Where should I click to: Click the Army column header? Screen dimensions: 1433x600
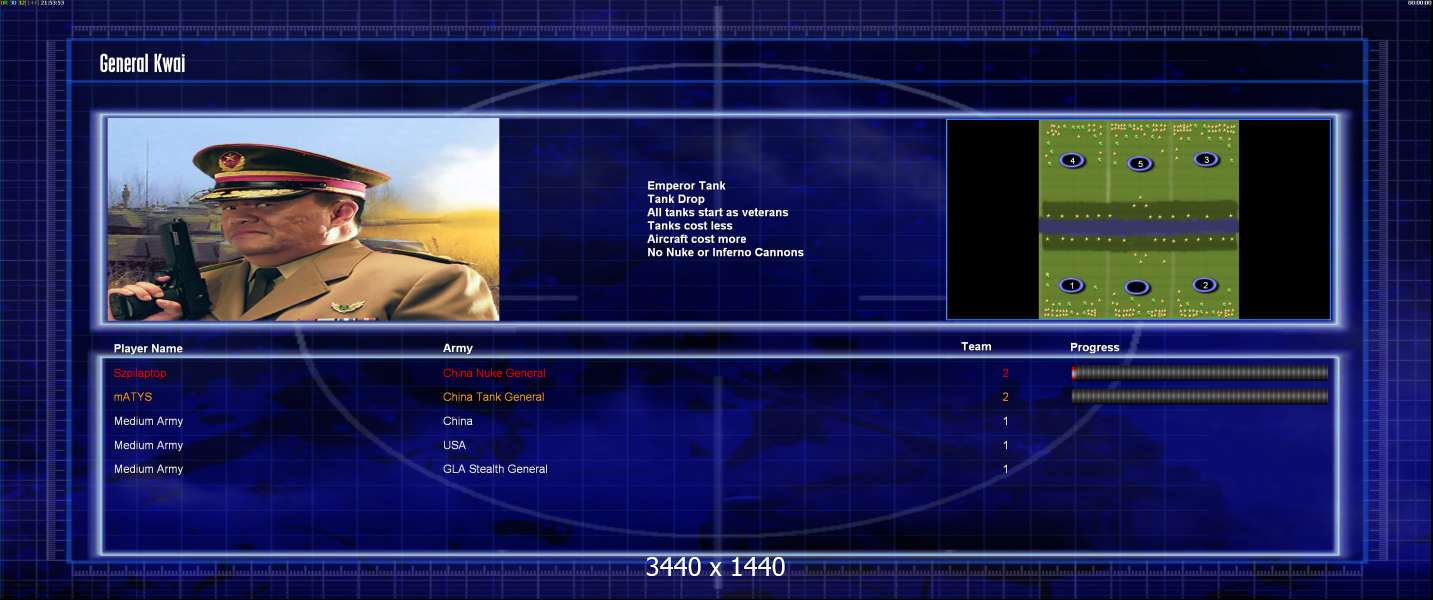pos(458,348)
